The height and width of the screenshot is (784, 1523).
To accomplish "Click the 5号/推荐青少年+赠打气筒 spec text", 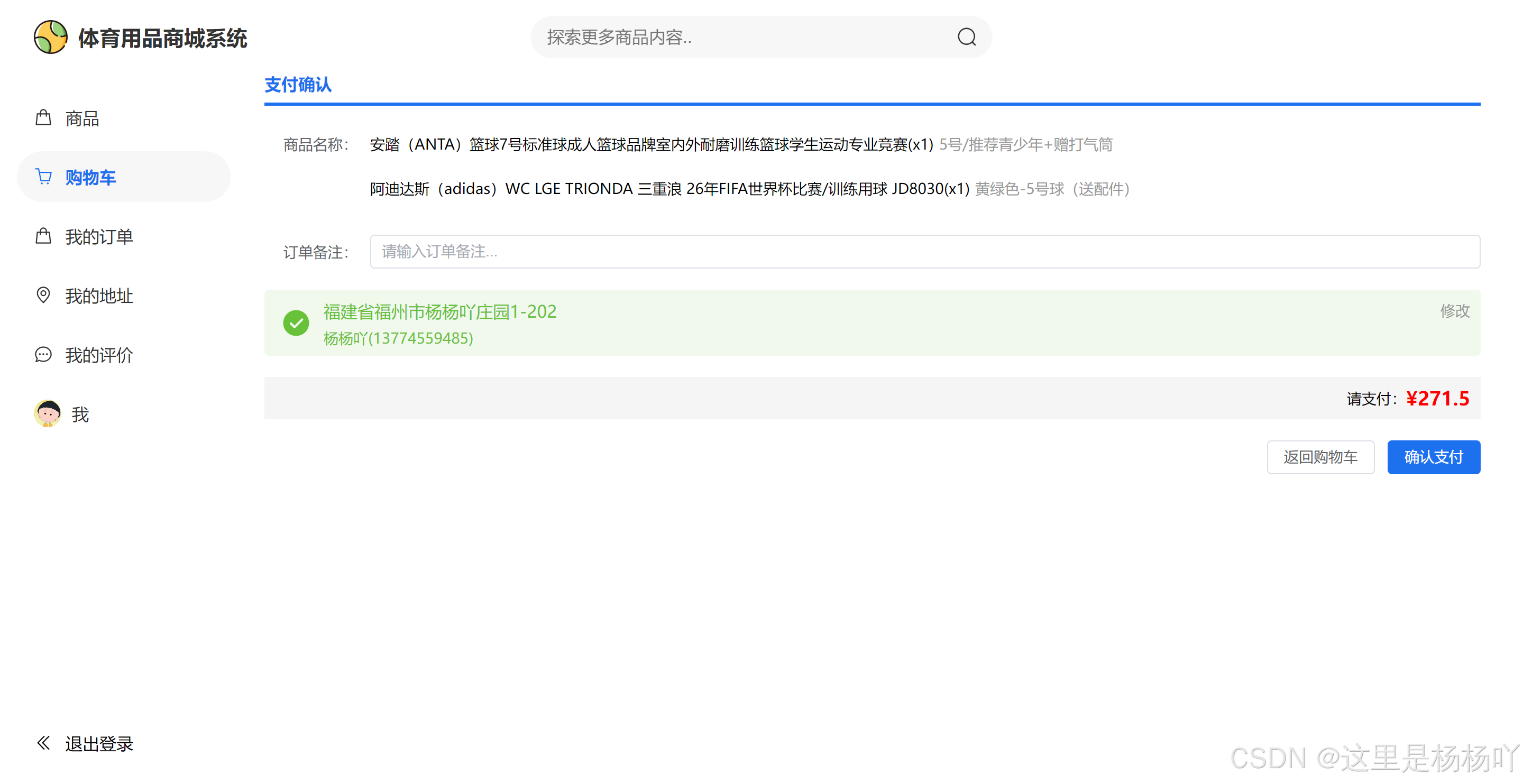I will pos(1026,145).
